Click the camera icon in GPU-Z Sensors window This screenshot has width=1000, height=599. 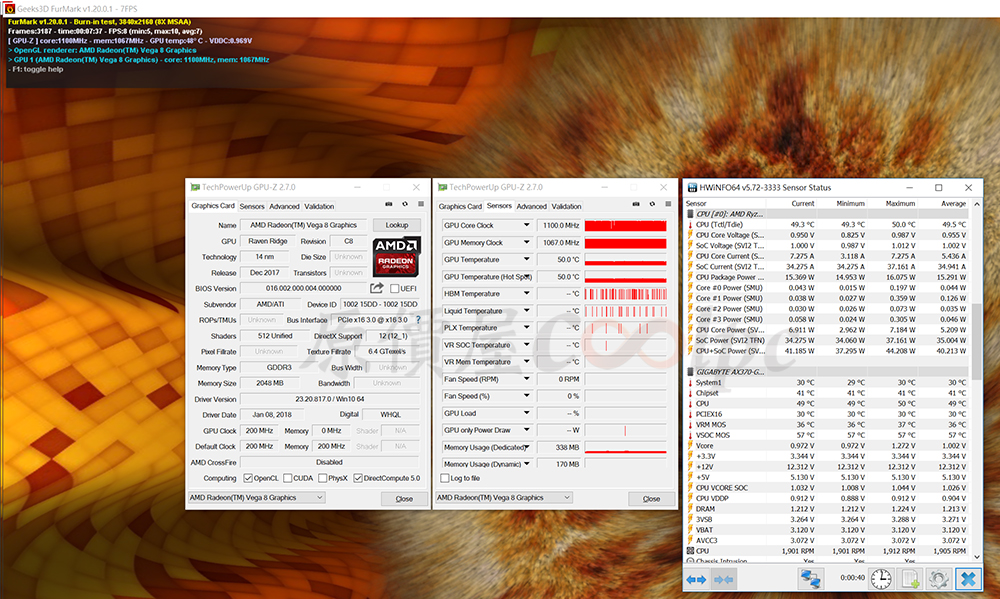click(x=636, y=204)
